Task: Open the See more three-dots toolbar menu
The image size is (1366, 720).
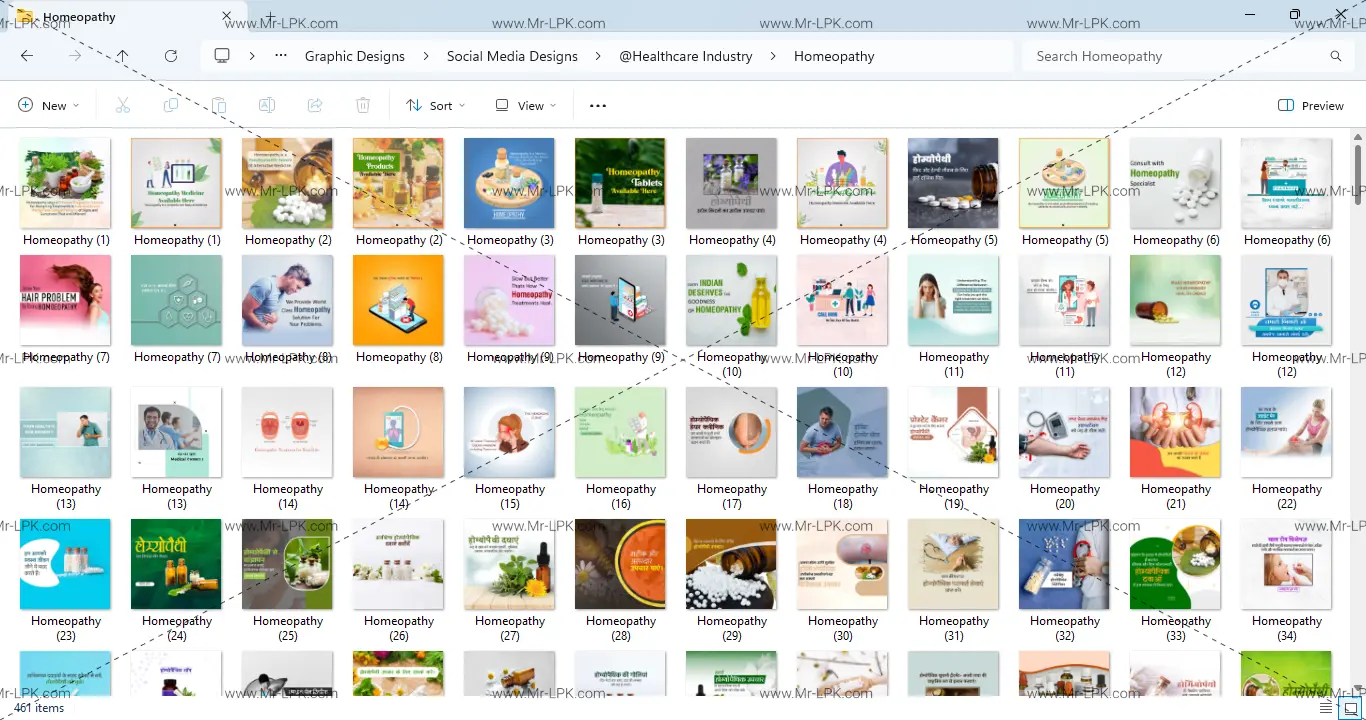Action: (598, 105)
